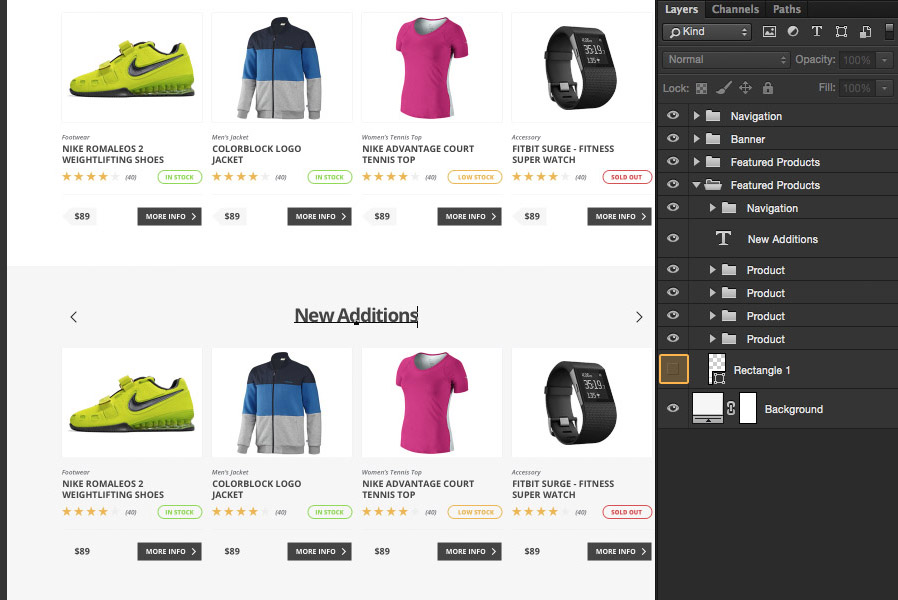Click previous arrow beside New Additions heading
Viewport: 898px width, 600px height.
click(73, 317)
